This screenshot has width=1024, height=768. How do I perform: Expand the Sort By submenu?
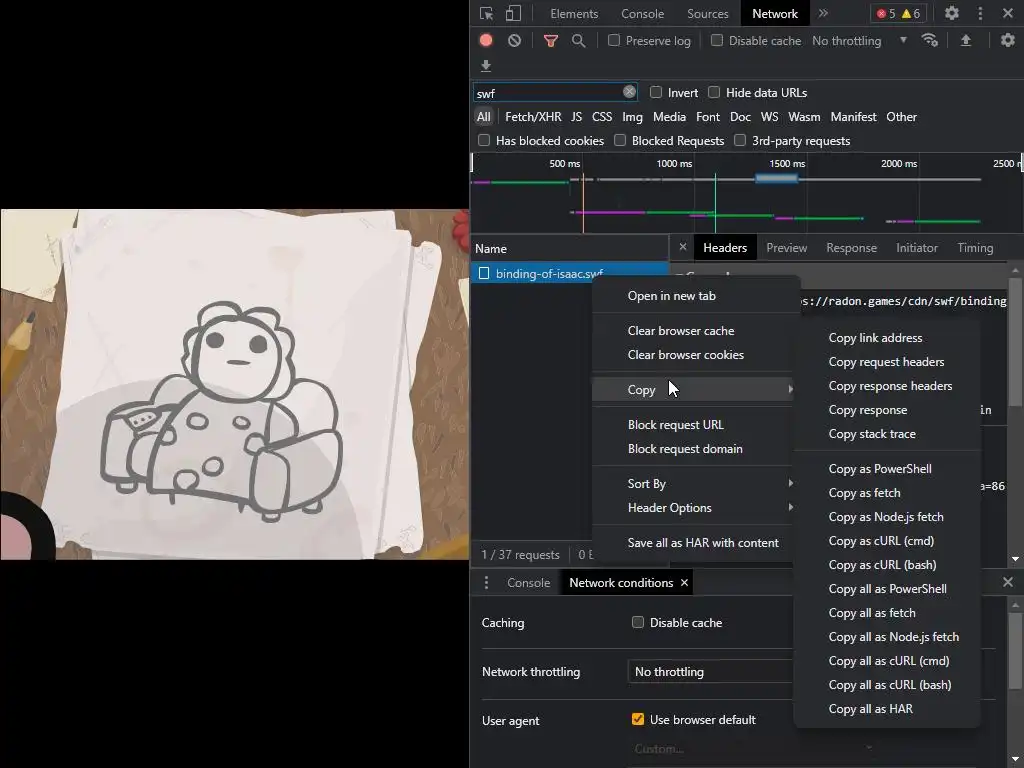(x=692, y=483)
